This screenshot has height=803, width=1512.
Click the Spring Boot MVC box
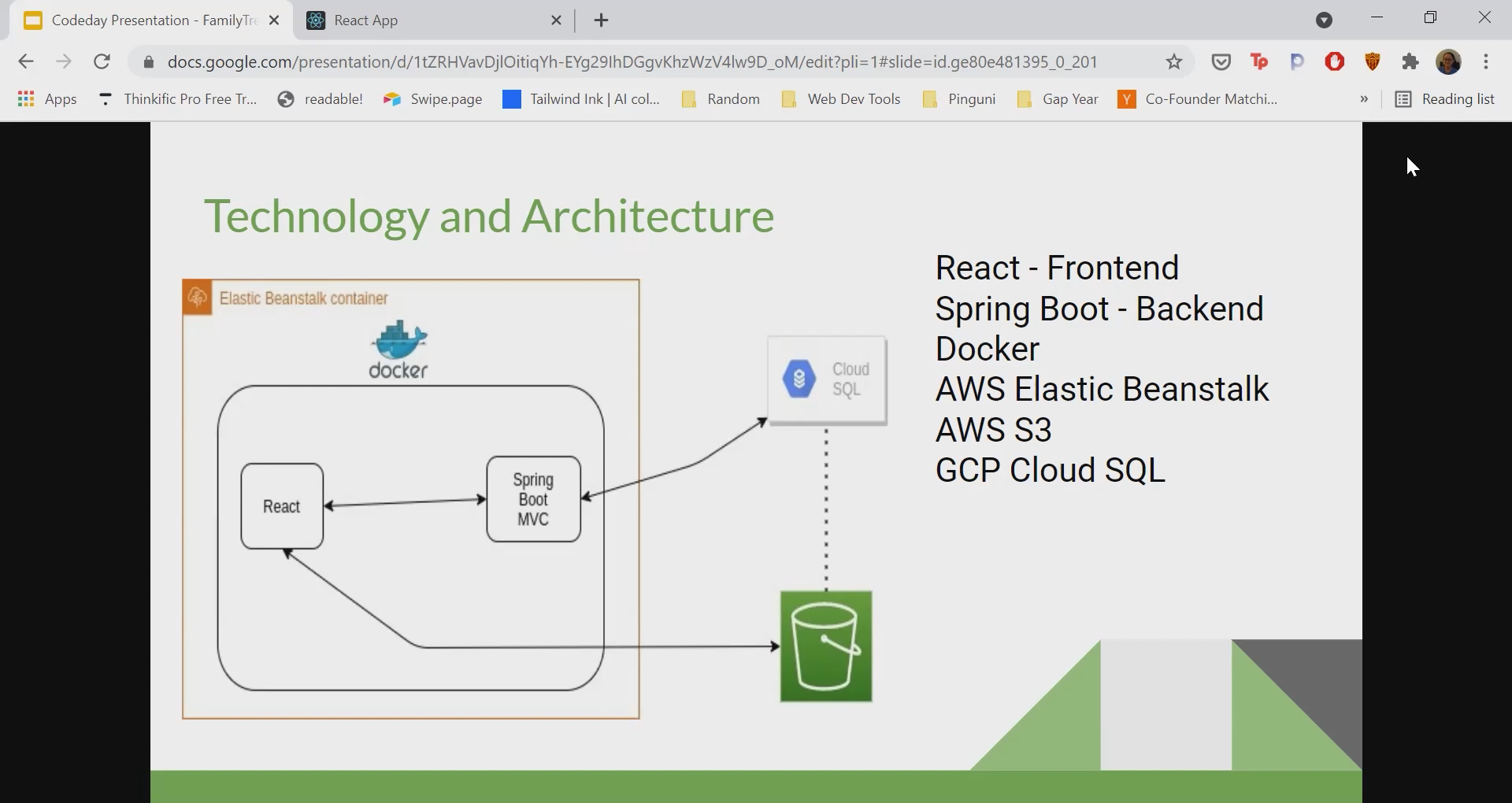click(534, 499)
